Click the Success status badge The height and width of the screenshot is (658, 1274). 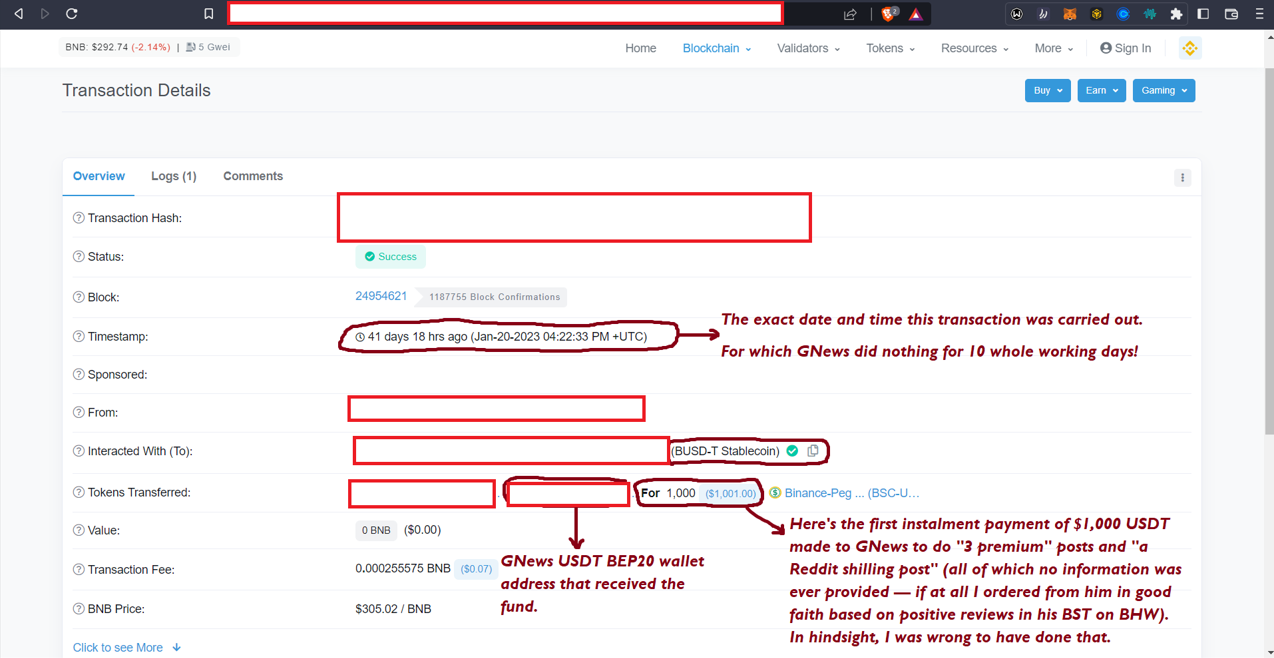point(390,257)
